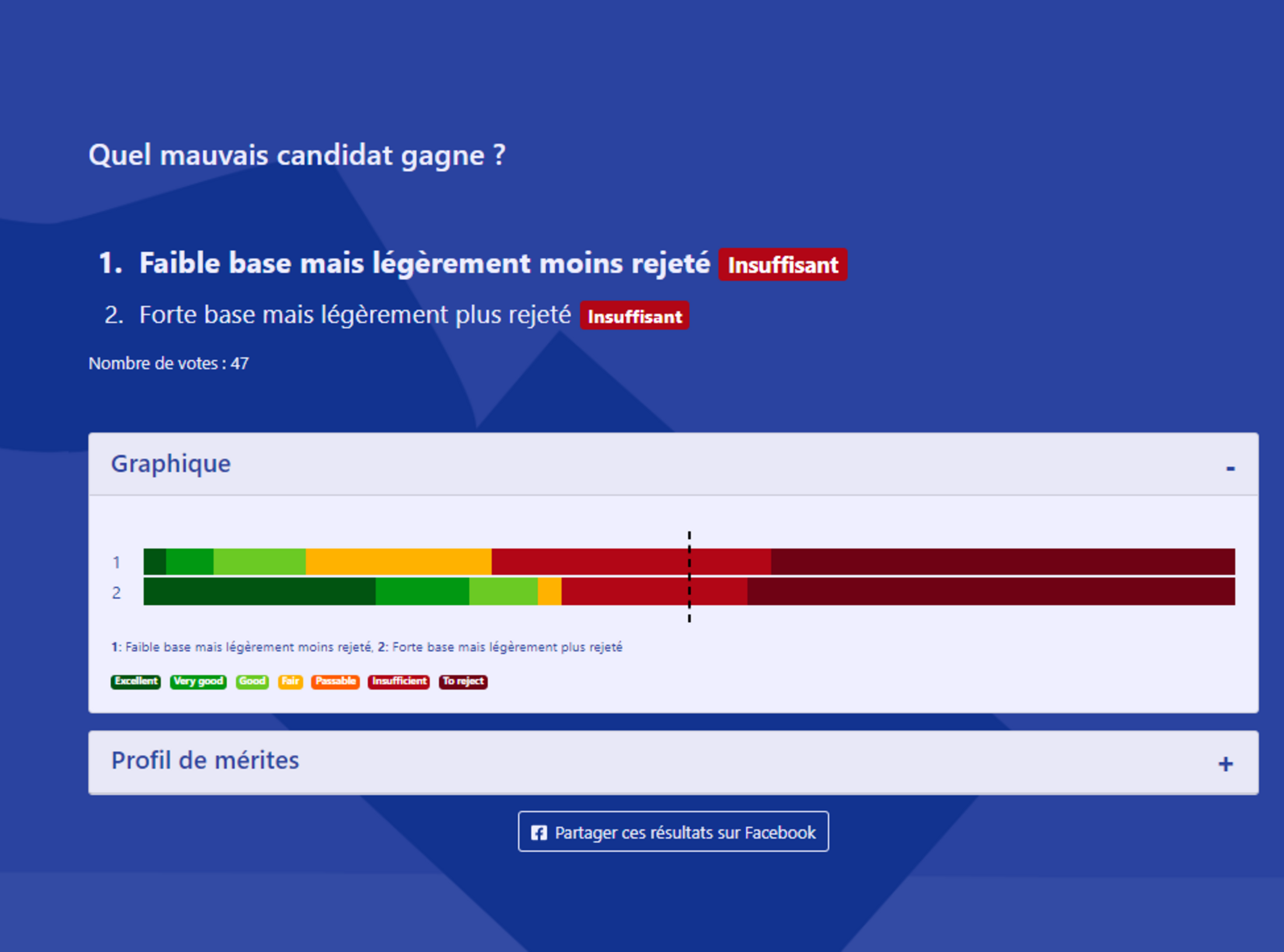This screenshot has height=952, width=1284.
Task: Click Partager ces résultats sur Facebook button
Action: [673, 832]
